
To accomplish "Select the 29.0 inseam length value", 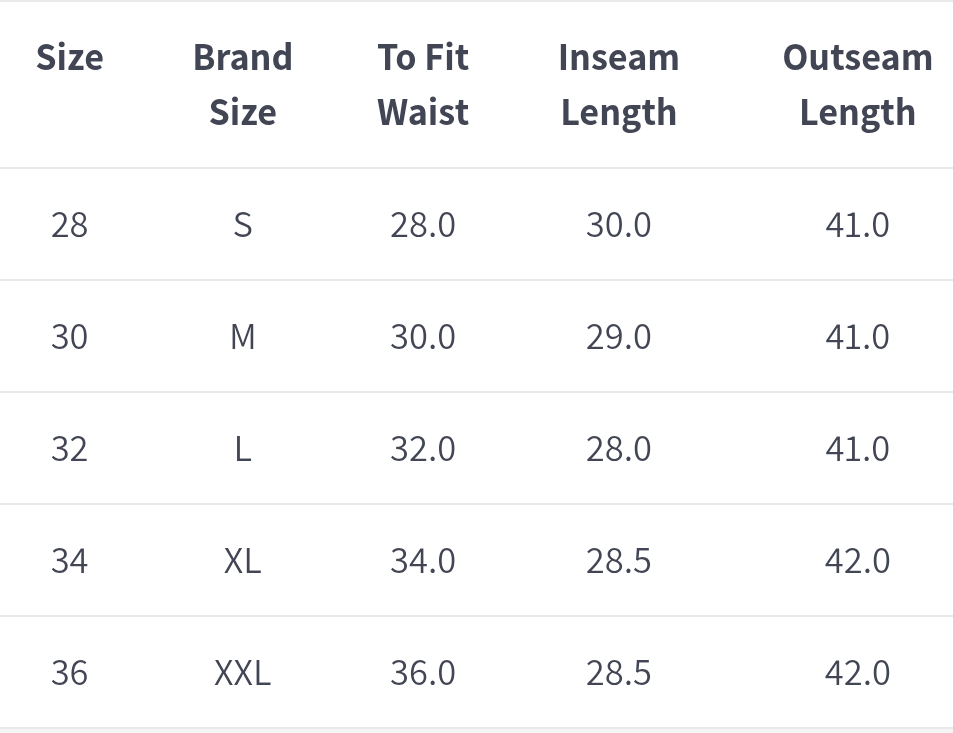I will point(618,337).
